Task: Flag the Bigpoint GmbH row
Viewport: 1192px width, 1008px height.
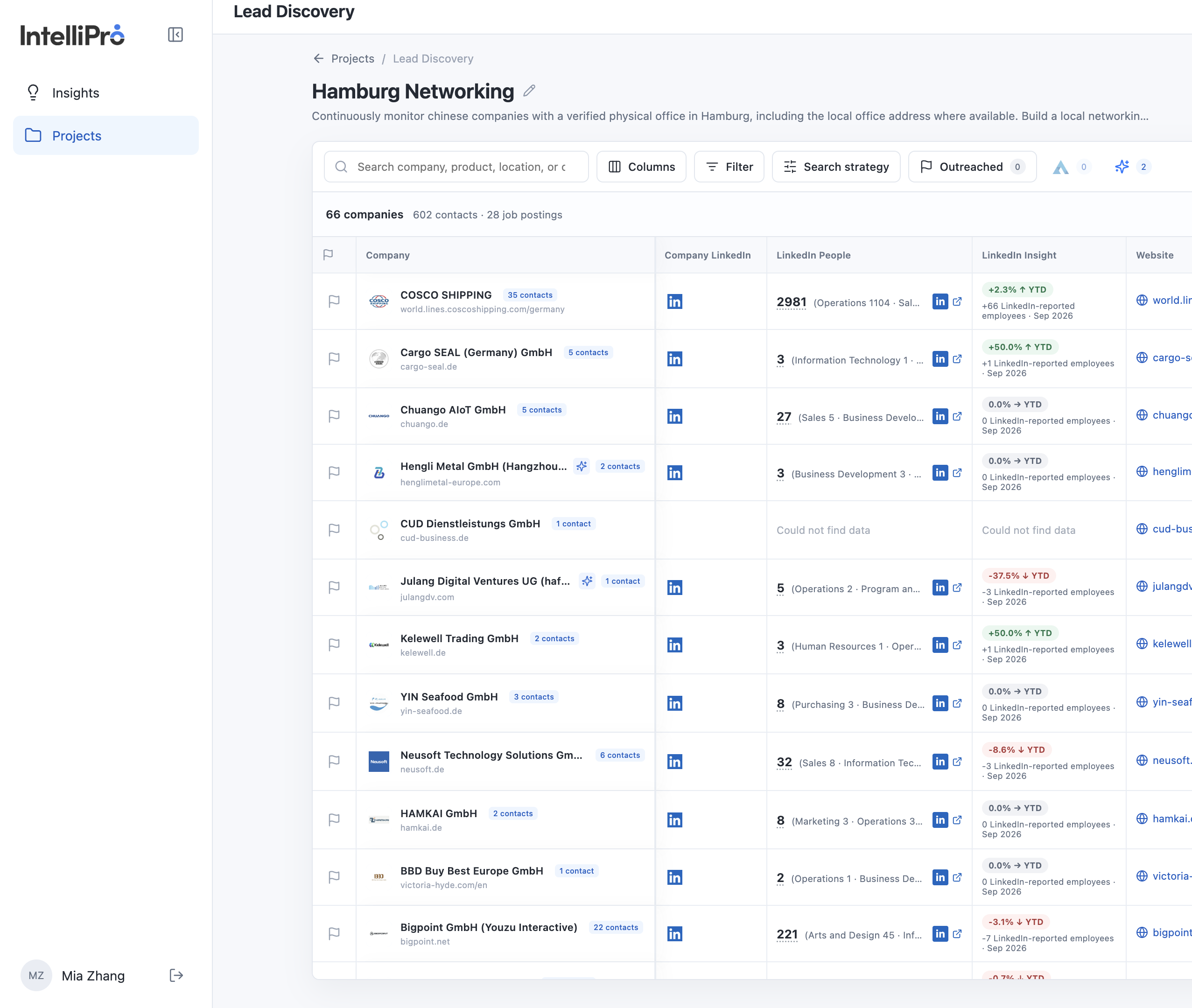Action: (334, 934)
